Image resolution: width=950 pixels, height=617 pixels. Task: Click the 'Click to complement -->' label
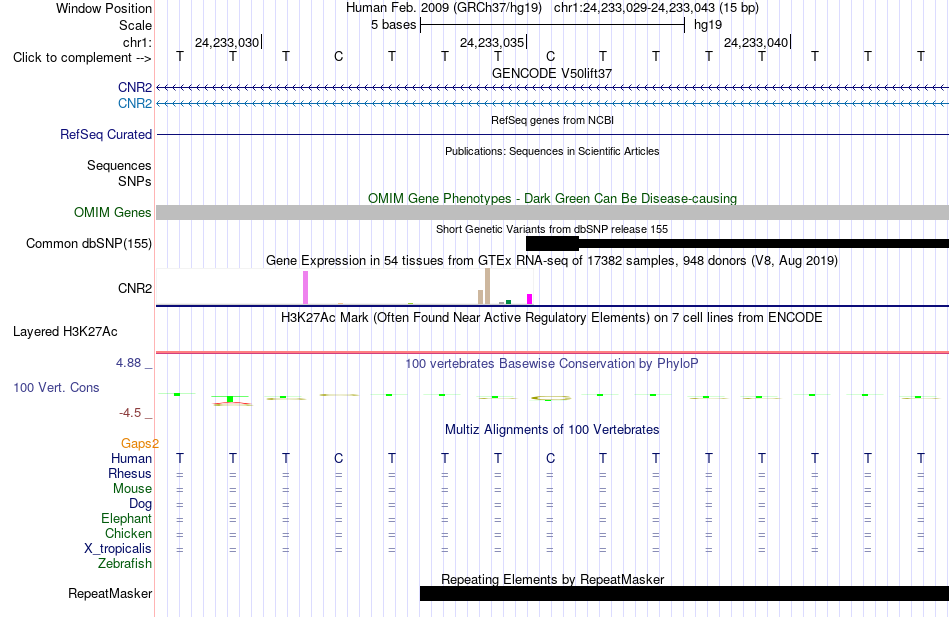pyautogui.click(x=82, y=58)
